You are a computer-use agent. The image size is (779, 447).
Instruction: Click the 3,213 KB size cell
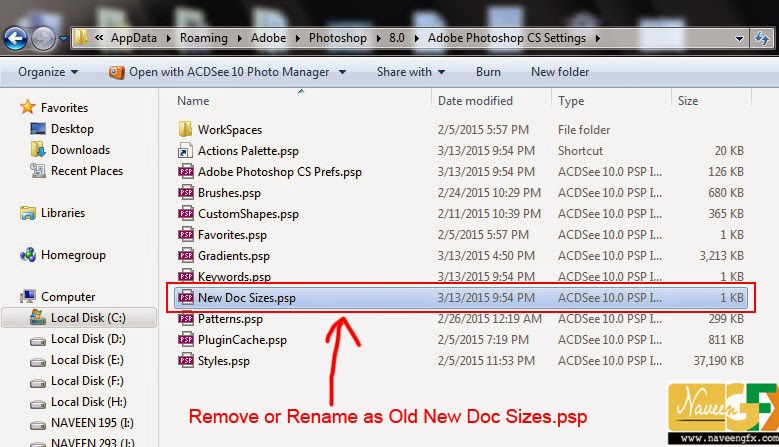tap(721, 255)
